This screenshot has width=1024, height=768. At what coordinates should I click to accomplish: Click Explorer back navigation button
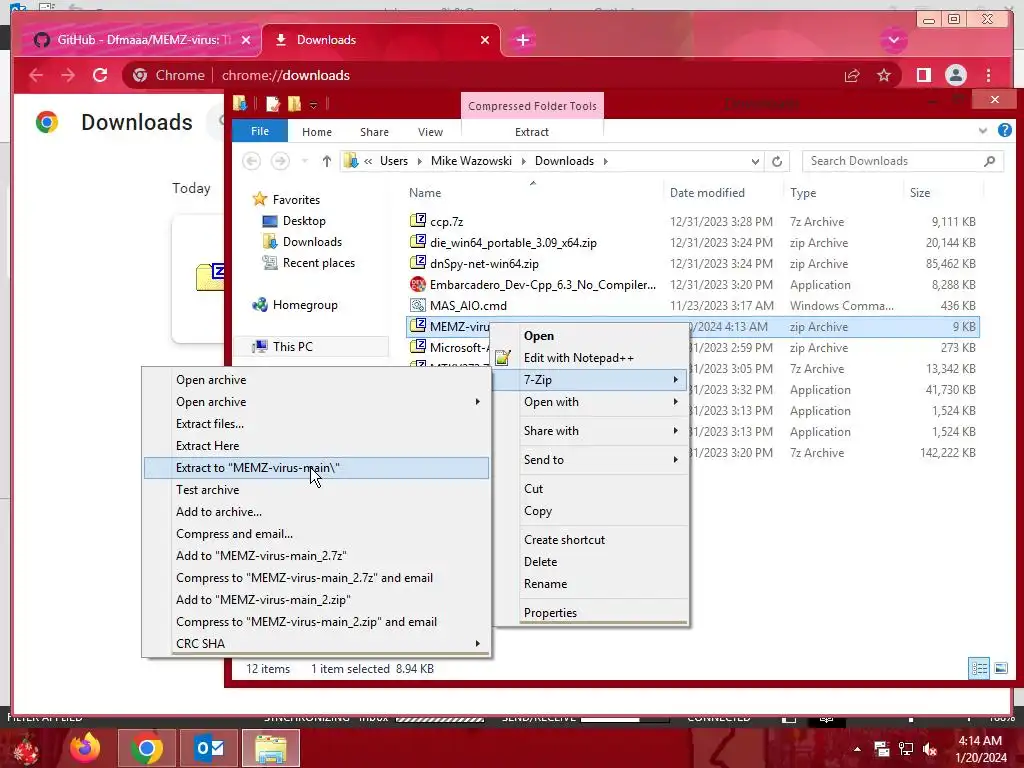point(251,161)
